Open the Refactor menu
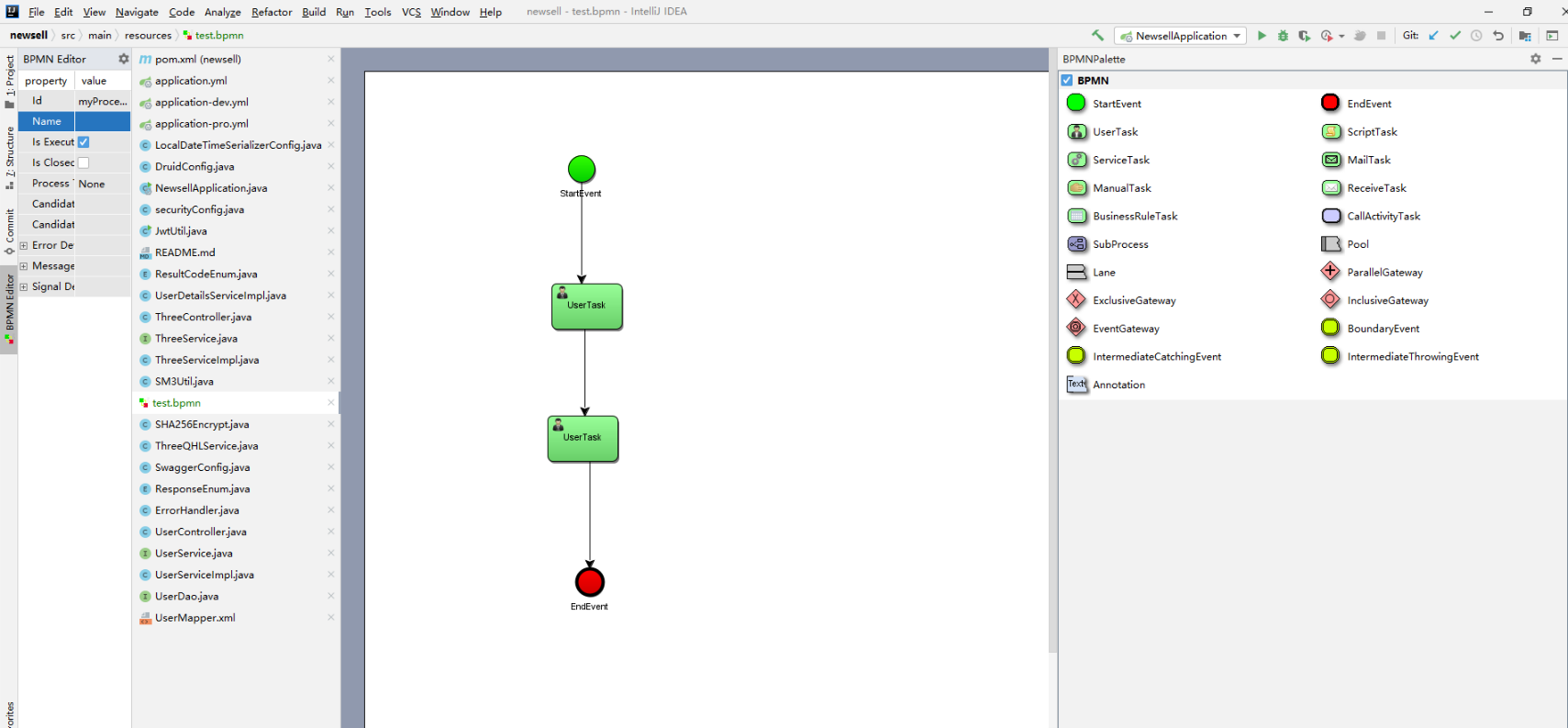 (272, 12)
